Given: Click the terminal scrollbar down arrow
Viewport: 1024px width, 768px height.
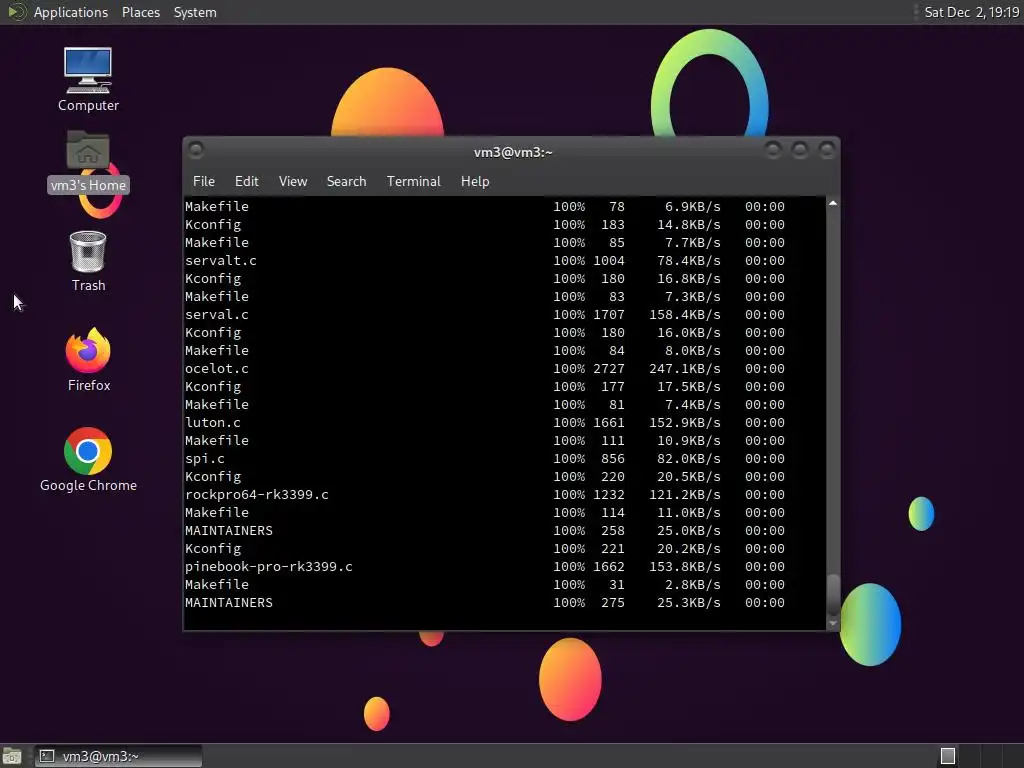Looking at the screenshot, I should pos(833,624).
